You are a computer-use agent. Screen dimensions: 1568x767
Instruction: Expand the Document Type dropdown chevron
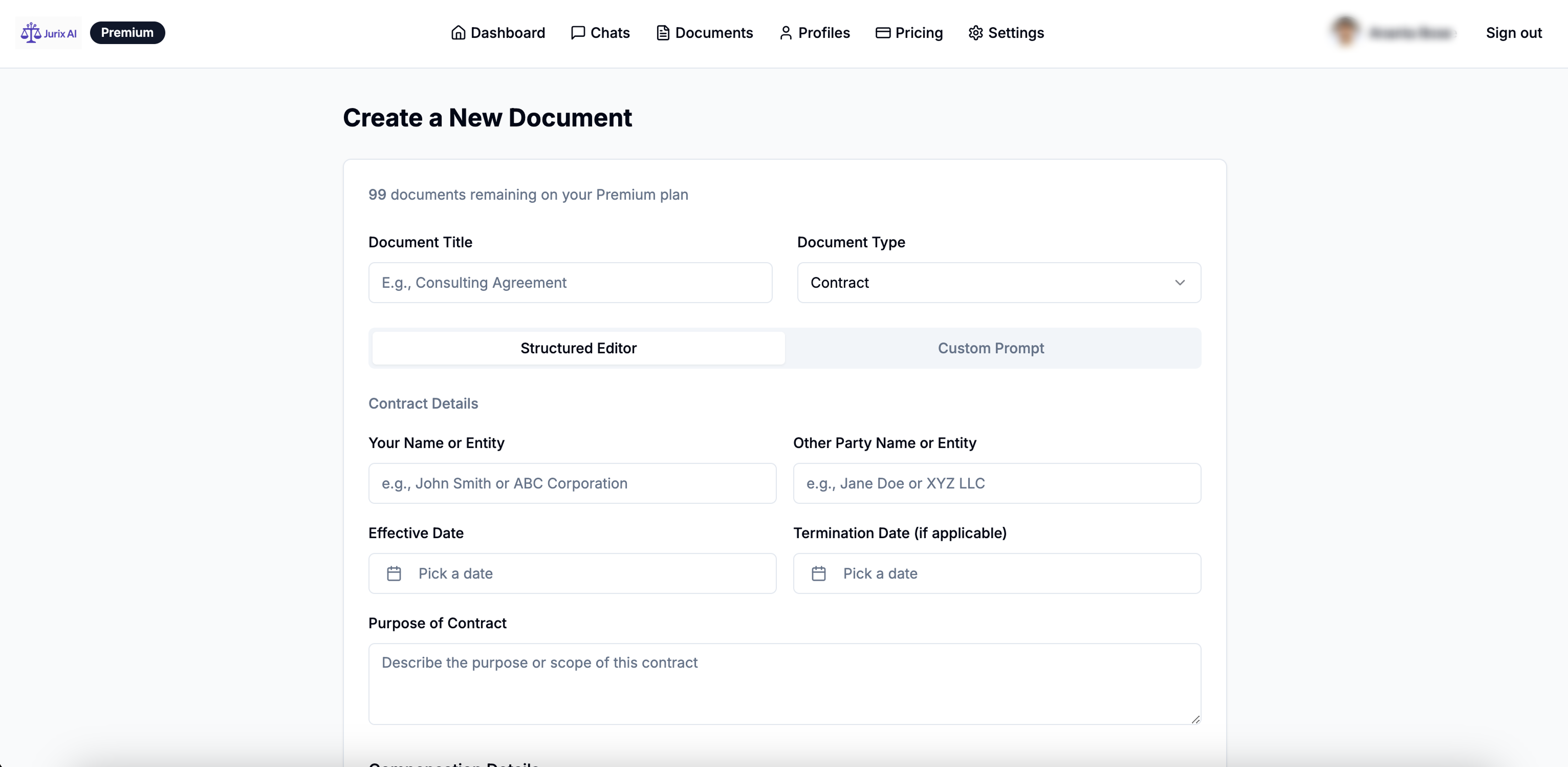[1179, 283]
